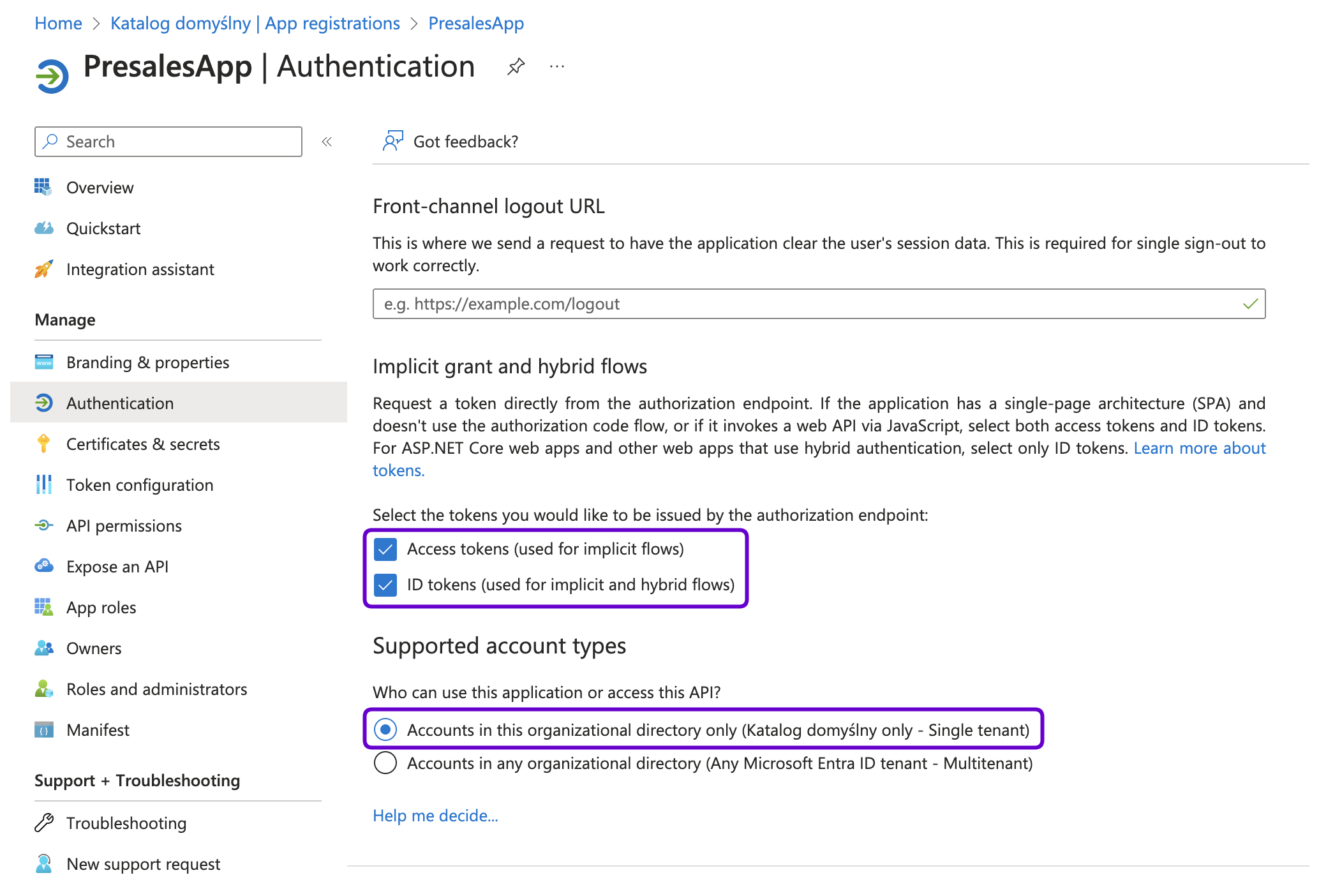Open API permissions in Manage menu
This screenshot has width=1319, height=896.
click(124, 525)
